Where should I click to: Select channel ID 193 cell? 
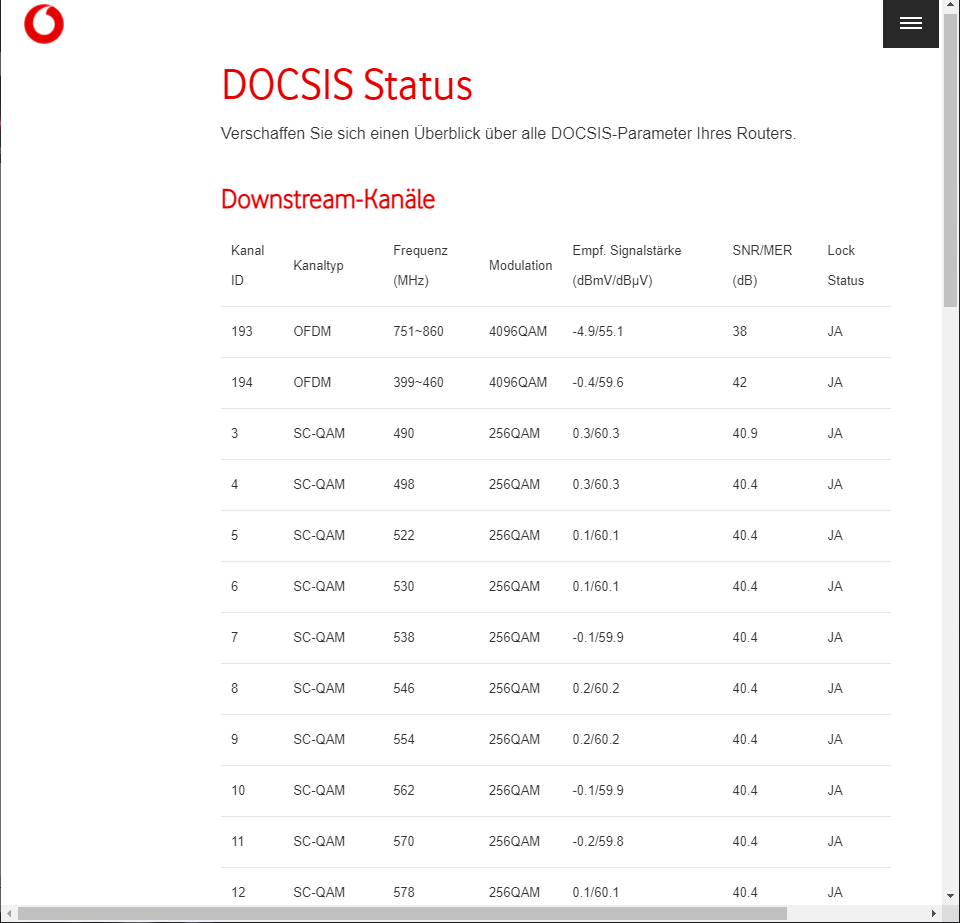point(242,331)
